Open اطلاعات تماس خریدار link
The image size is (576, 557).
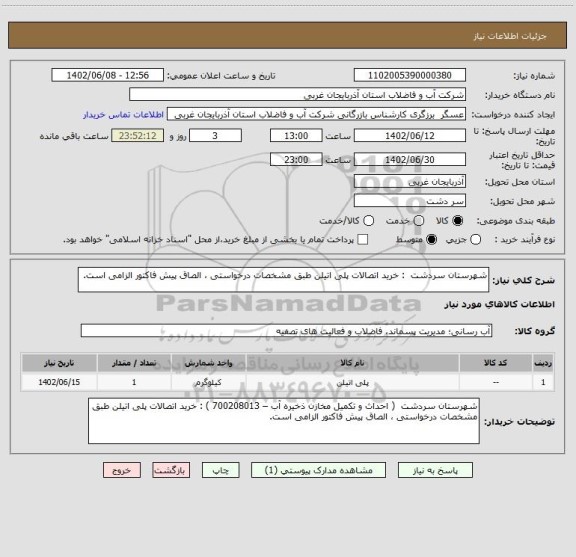coord(123,115)
